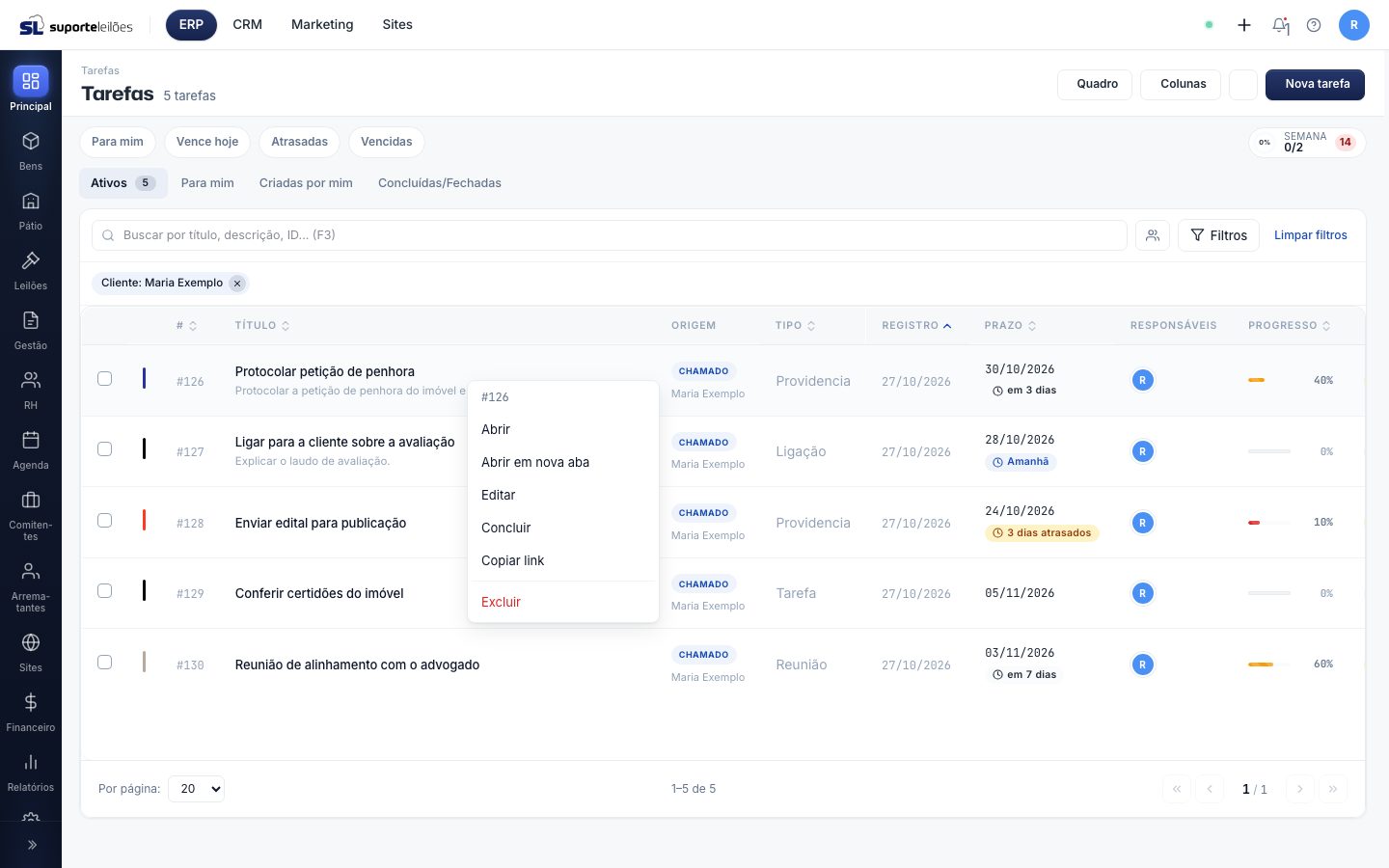1389x868 pixels.
Task: Choose Abrir em nova aba in context menu
Action: [563, 463]
